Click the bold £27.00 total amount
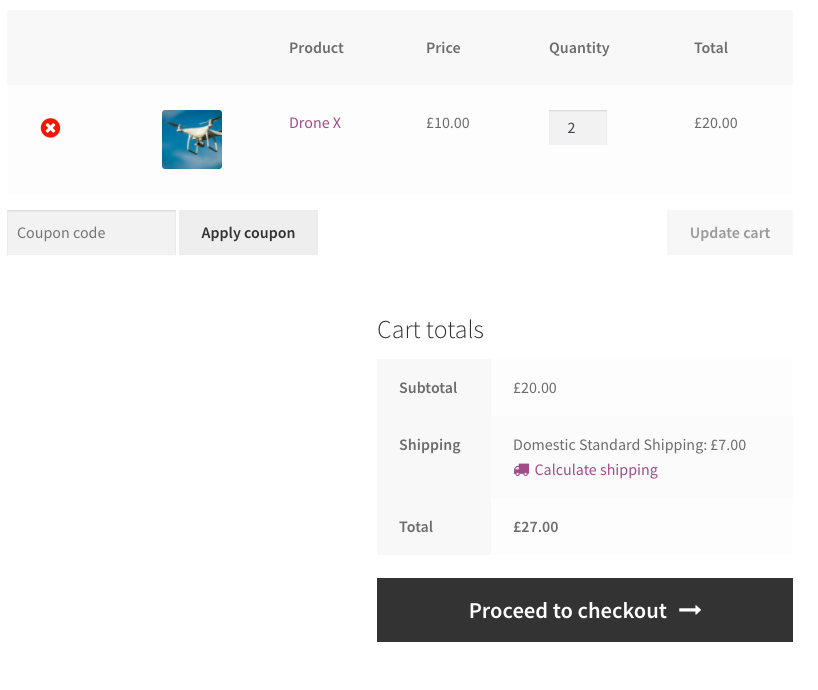Viewport: 818px width, 690px height. pyautogui.click(x=535, y=527)
